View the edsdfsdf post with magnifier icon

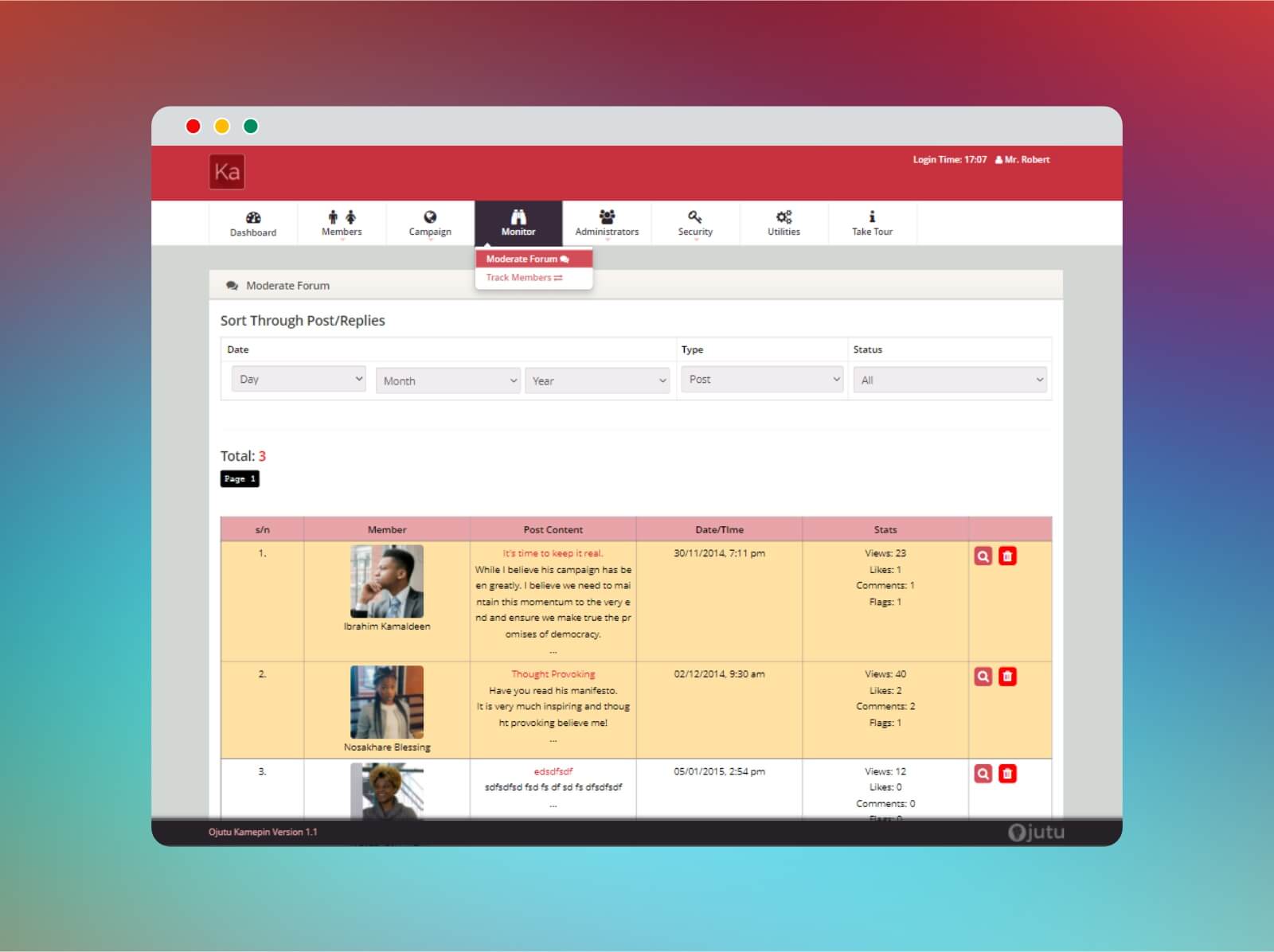coord(983,773)
